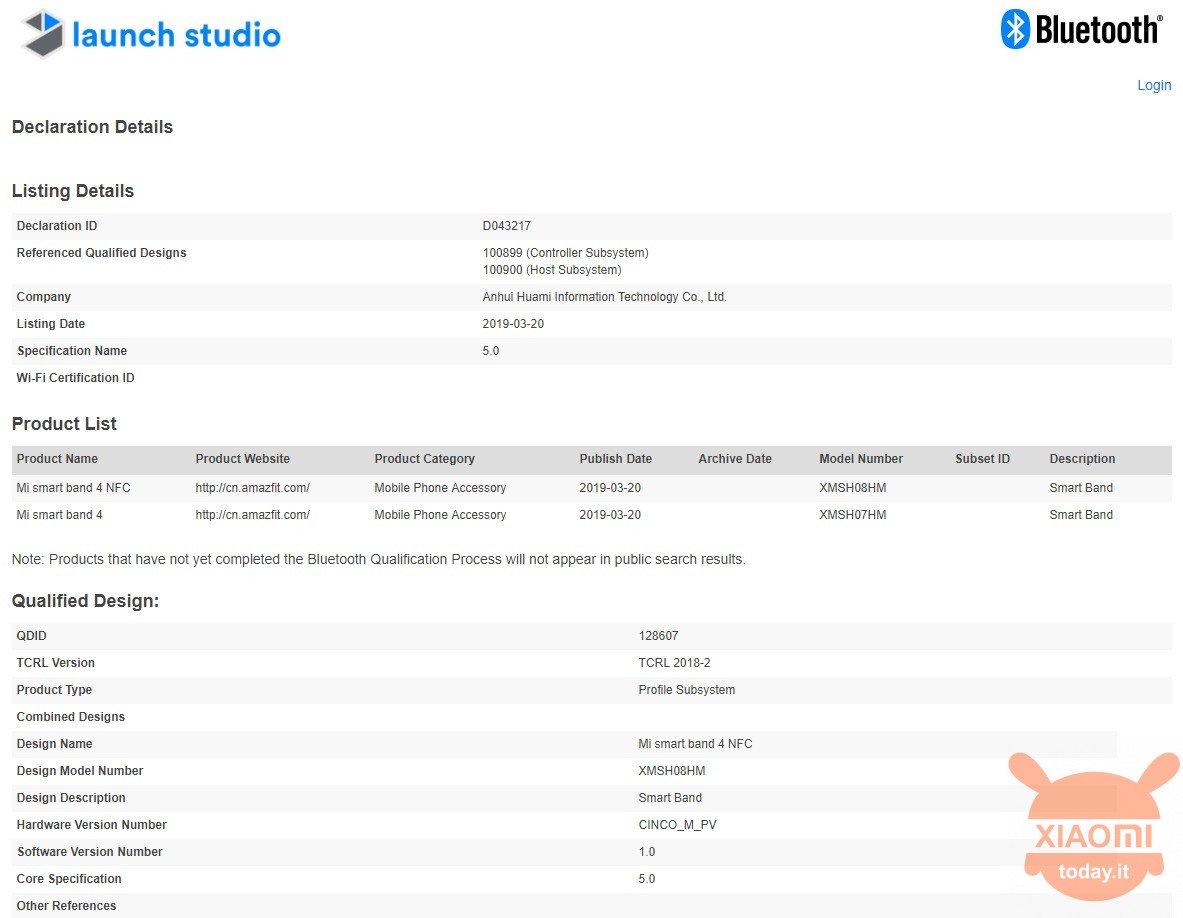Click TCRL 2018-2 value
The width and height of the screenshot is (1183, 918).
pyautogui.click(x=674, y=663)
